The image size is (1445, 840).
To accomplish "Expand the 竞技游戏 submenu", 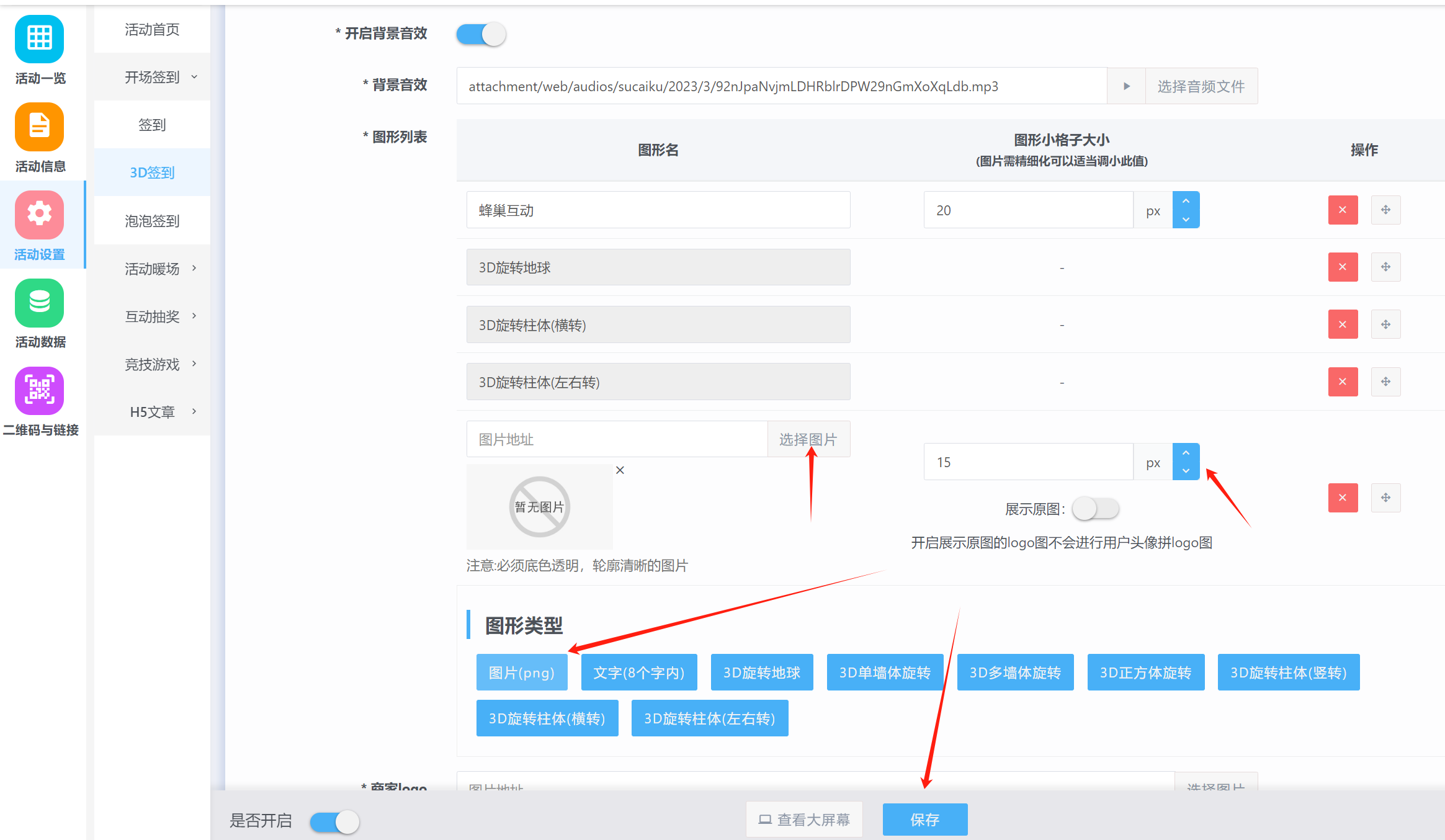I will pos(152,364).
